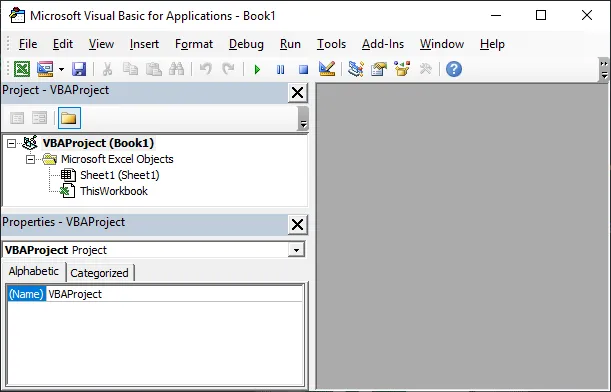Open Project Explorer toolbar icon

coord(356,69)
